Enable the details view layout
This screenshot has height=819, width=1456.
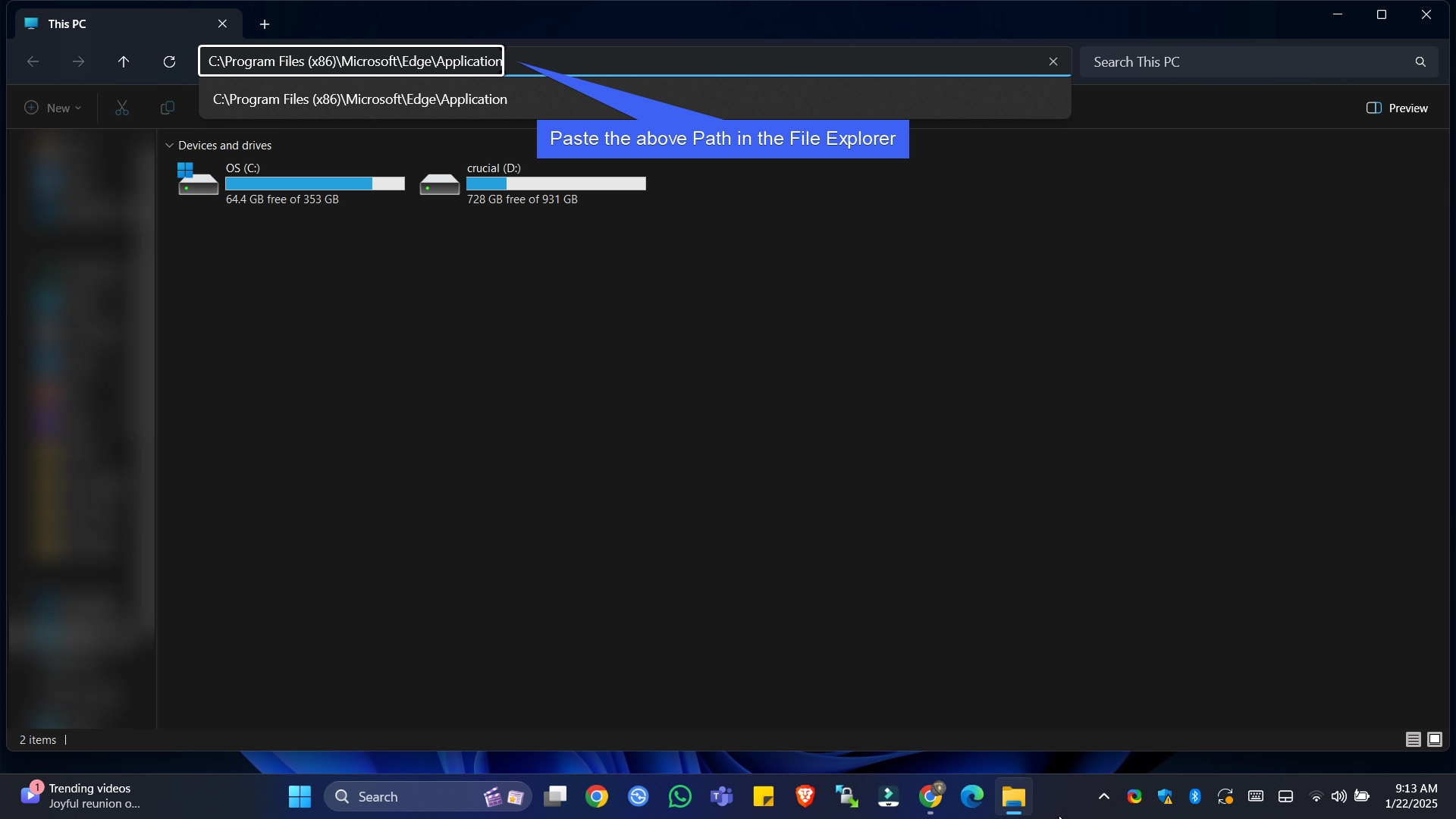pyautogui.click(x=1413, y=739)
